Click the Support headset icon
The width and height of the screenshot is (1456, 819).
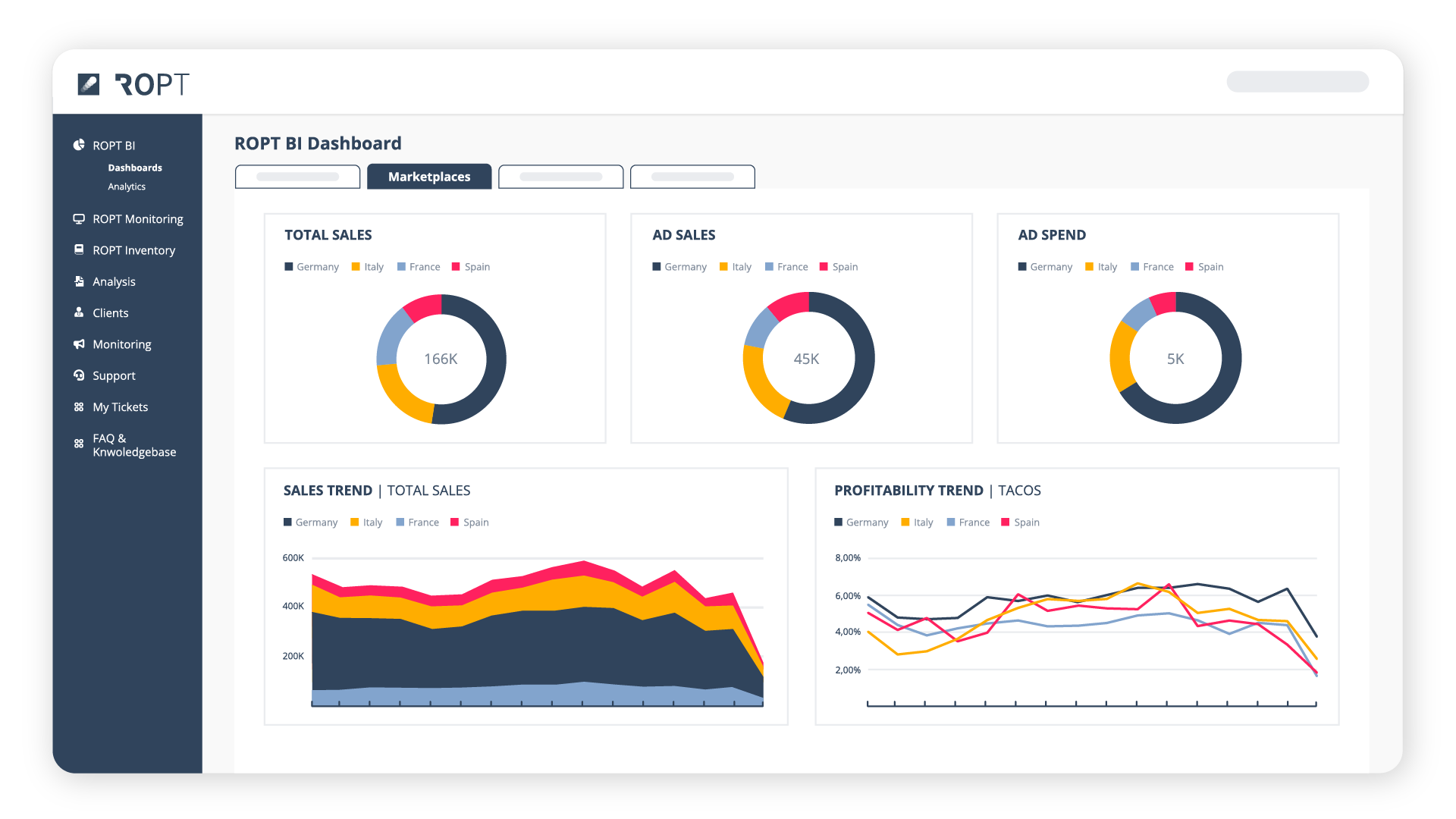pyautogui.click(x=79, y=375)
